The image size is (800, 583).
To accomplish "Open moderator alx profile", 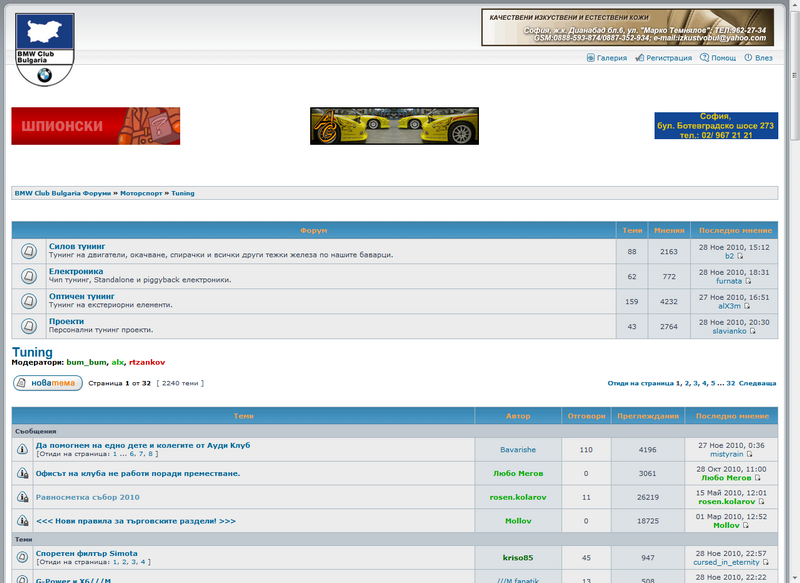I will [118, 362].
